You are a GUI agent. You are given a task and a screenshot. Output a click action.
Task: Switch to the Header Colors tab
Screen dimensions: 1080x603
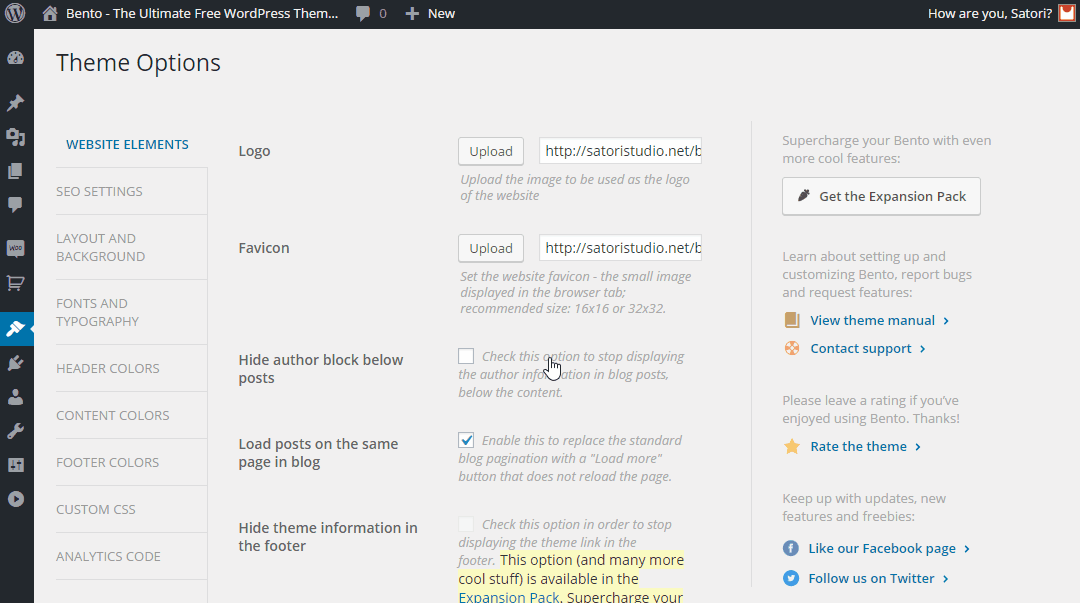(x=107, y=368)
